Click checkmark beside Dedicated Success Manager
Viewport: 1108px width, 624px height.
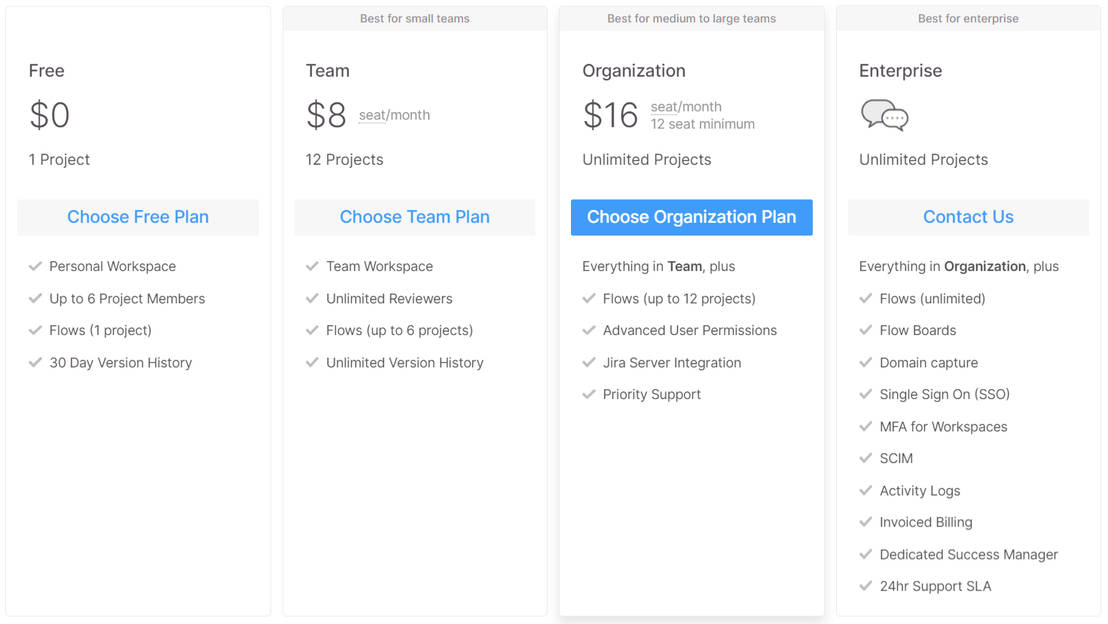tap(866, 554)
